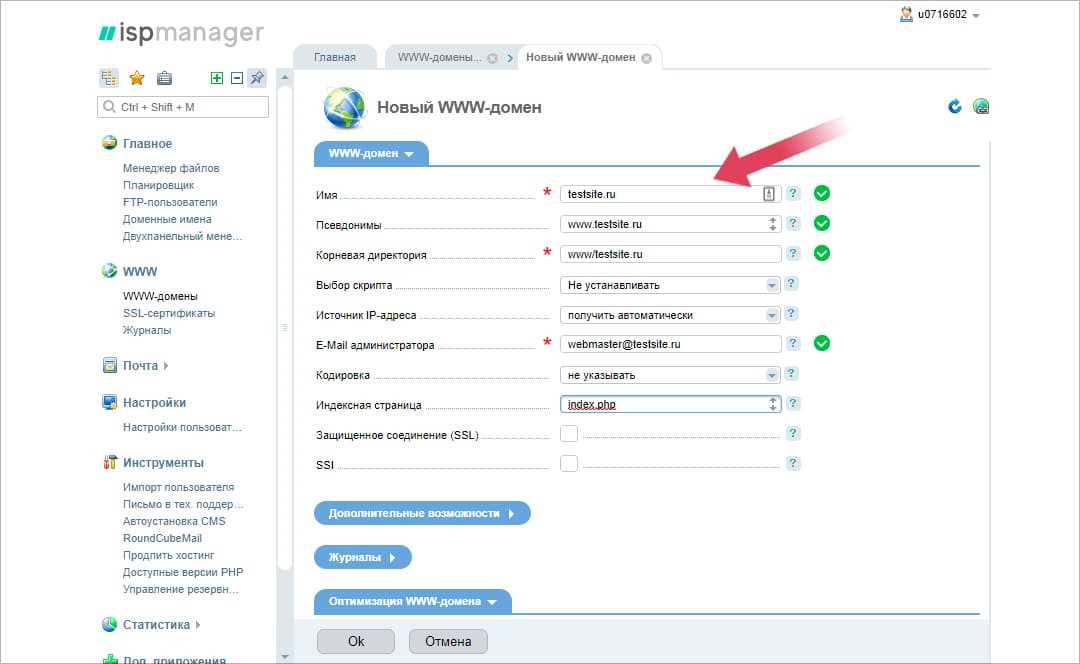
Task: Click the icon inside the Имя field
Action: (769, 194)
